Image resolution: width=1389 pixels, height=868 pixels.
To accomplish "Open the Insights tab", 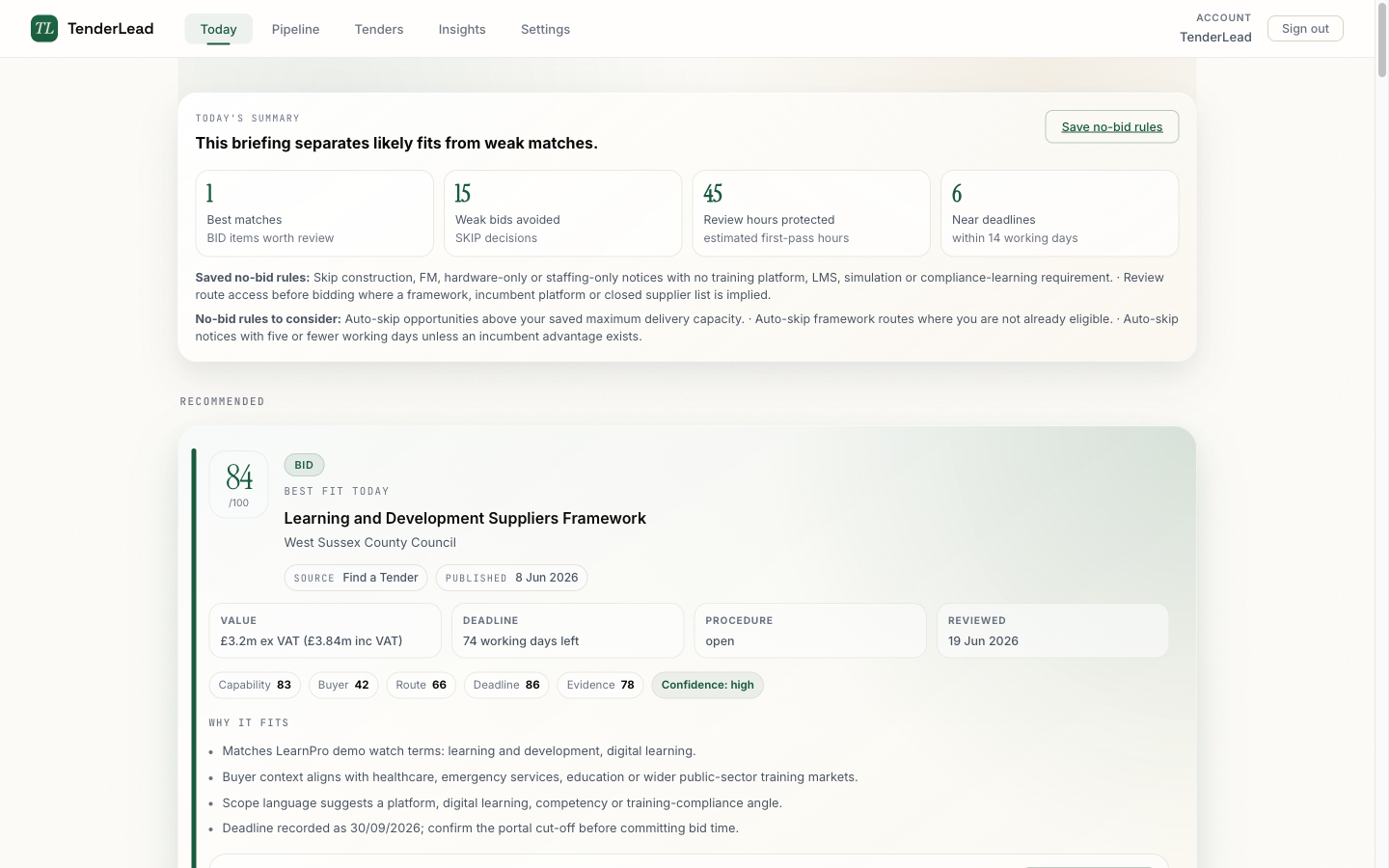I will [462, 29].
